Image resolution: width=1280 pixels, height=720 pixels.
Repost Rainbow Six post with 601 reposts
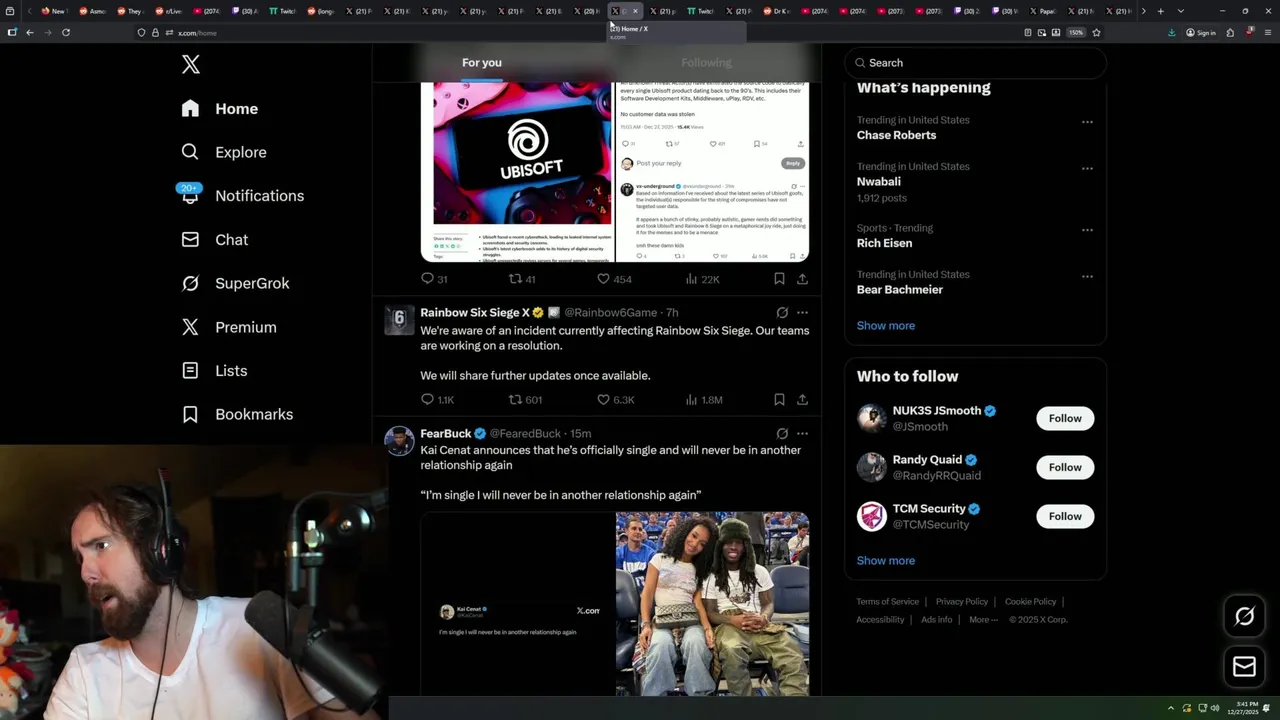[525, 399]
